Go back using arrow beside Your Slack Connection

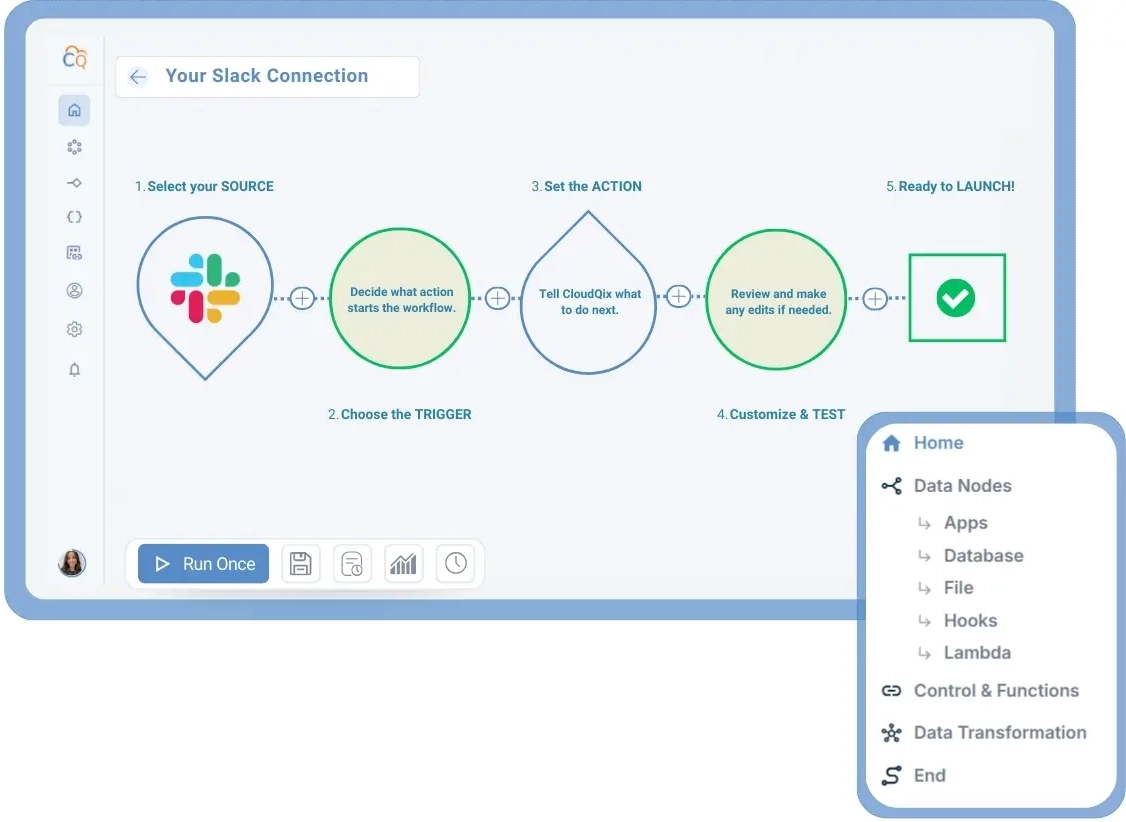(138, 77)
